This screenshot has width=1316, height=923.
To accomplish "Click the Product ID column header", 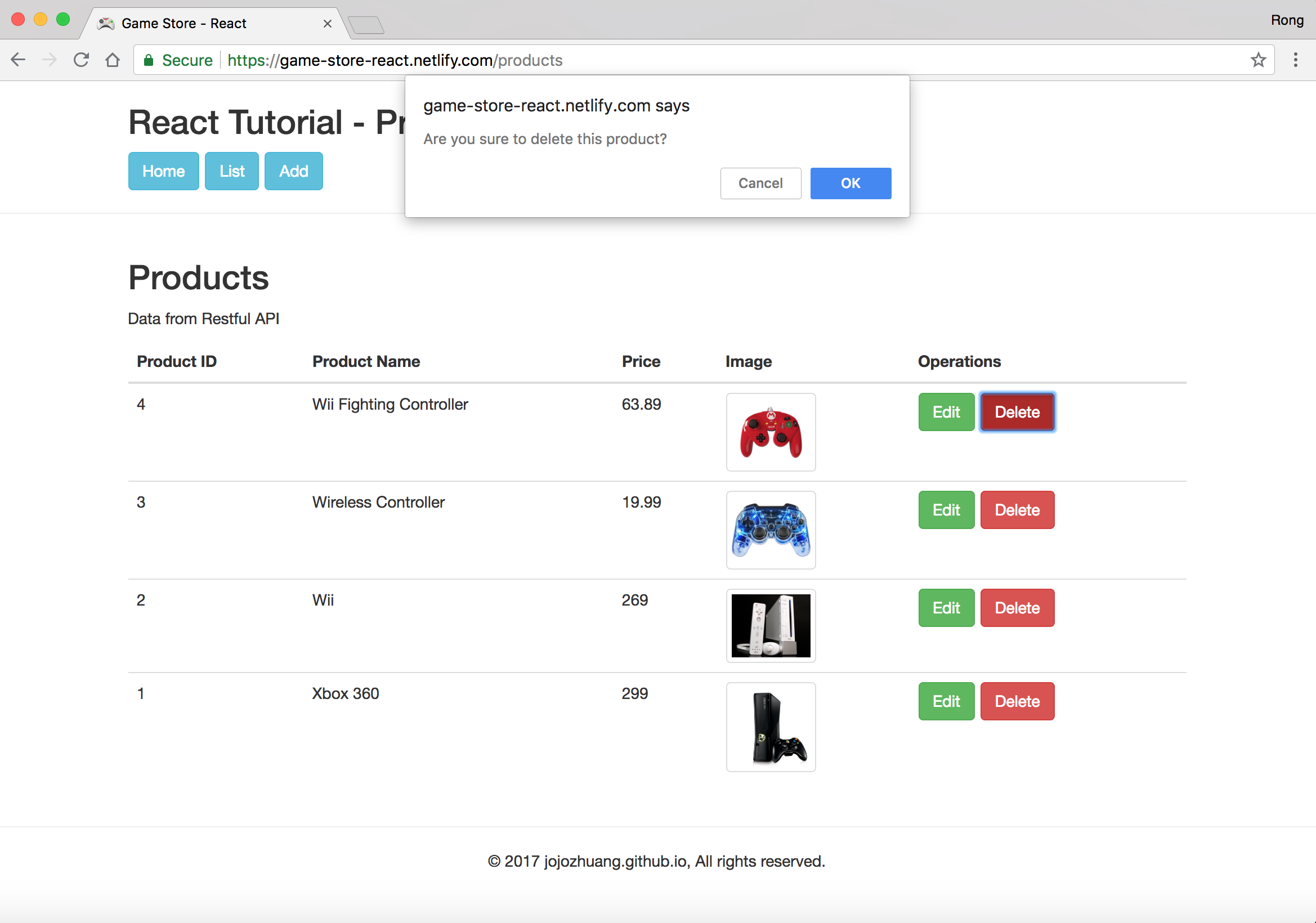I will 177,361.
